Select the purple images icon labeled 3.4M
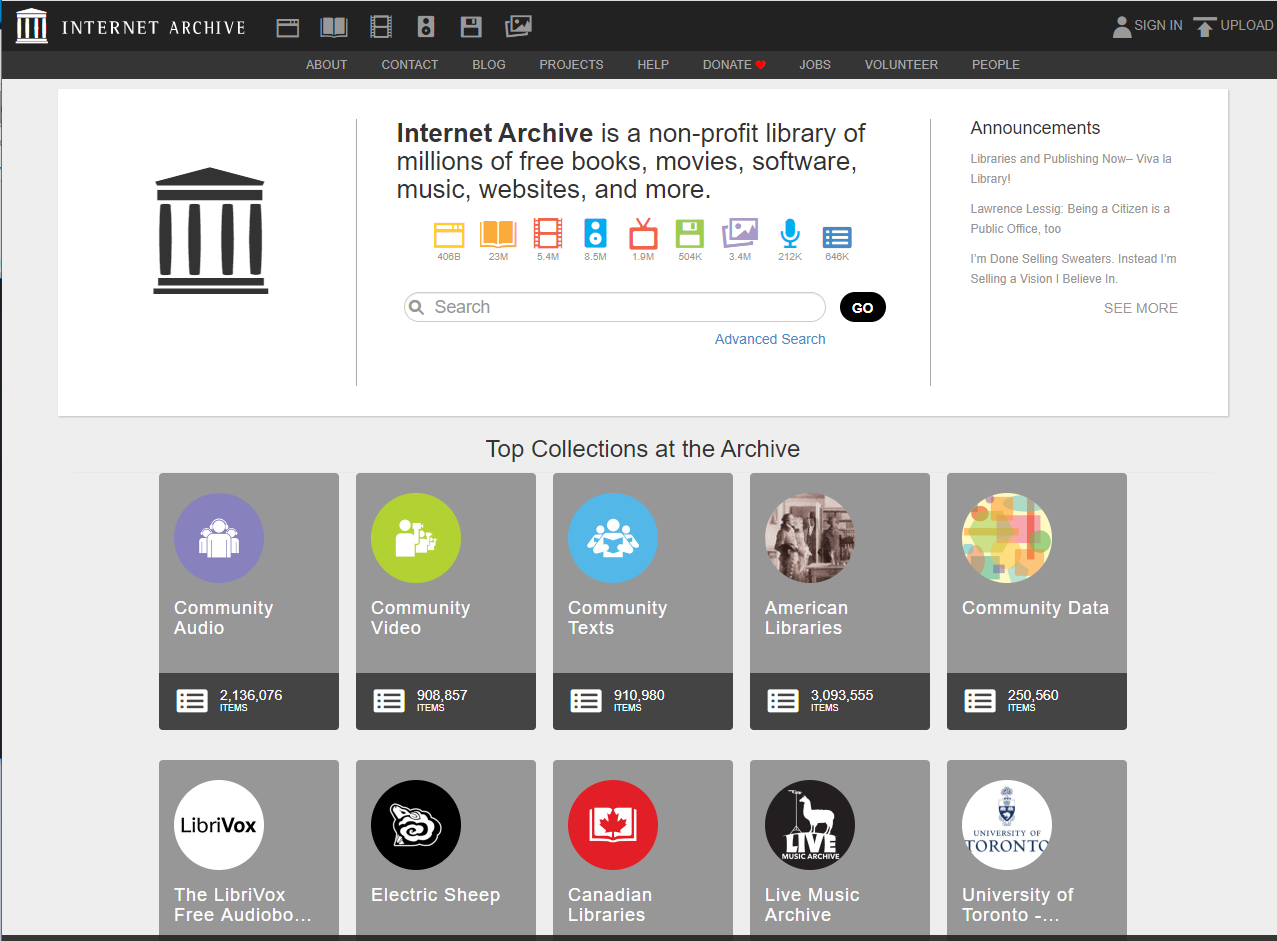 (740, 234)
